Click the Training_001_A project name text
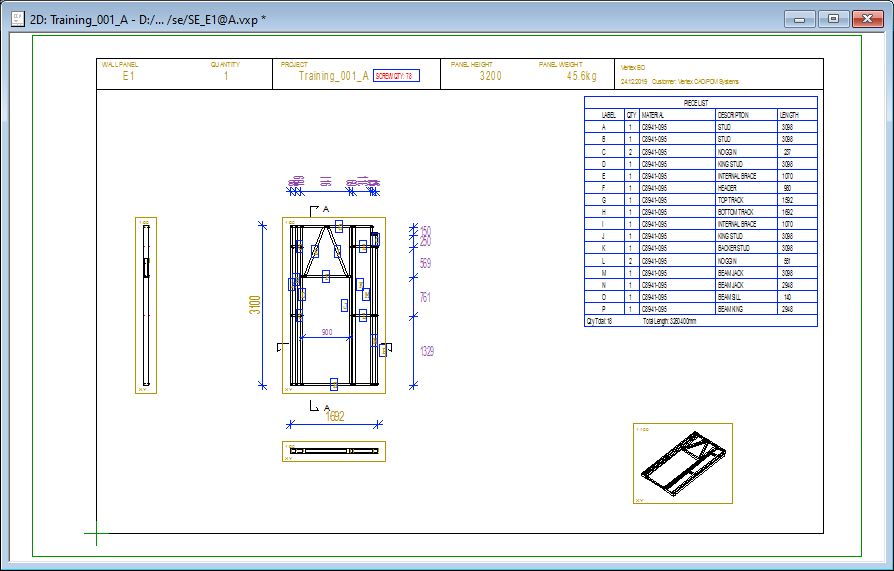 click(334, 76)
